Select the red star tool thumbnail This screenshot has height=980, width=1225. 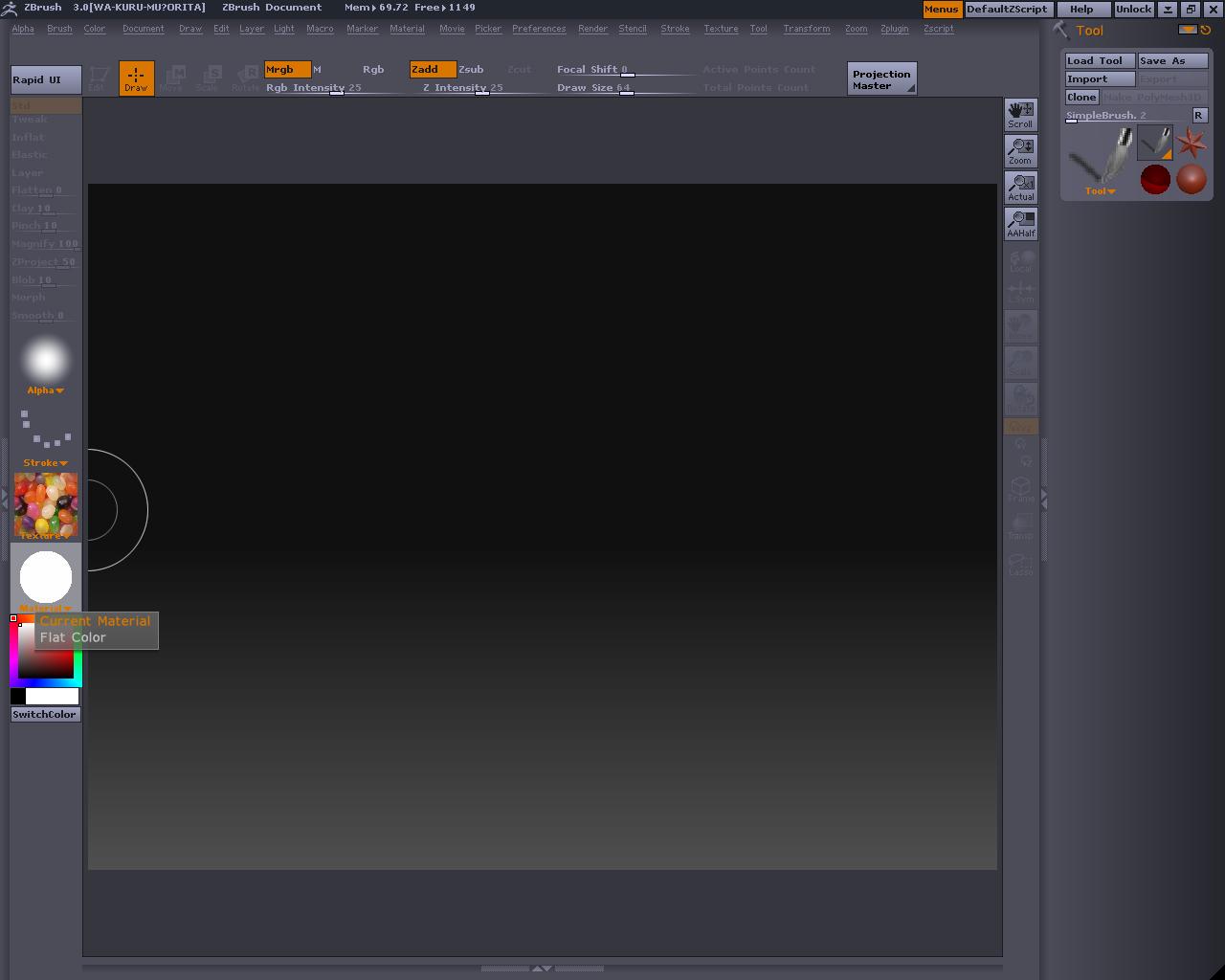click(1192, 144)
